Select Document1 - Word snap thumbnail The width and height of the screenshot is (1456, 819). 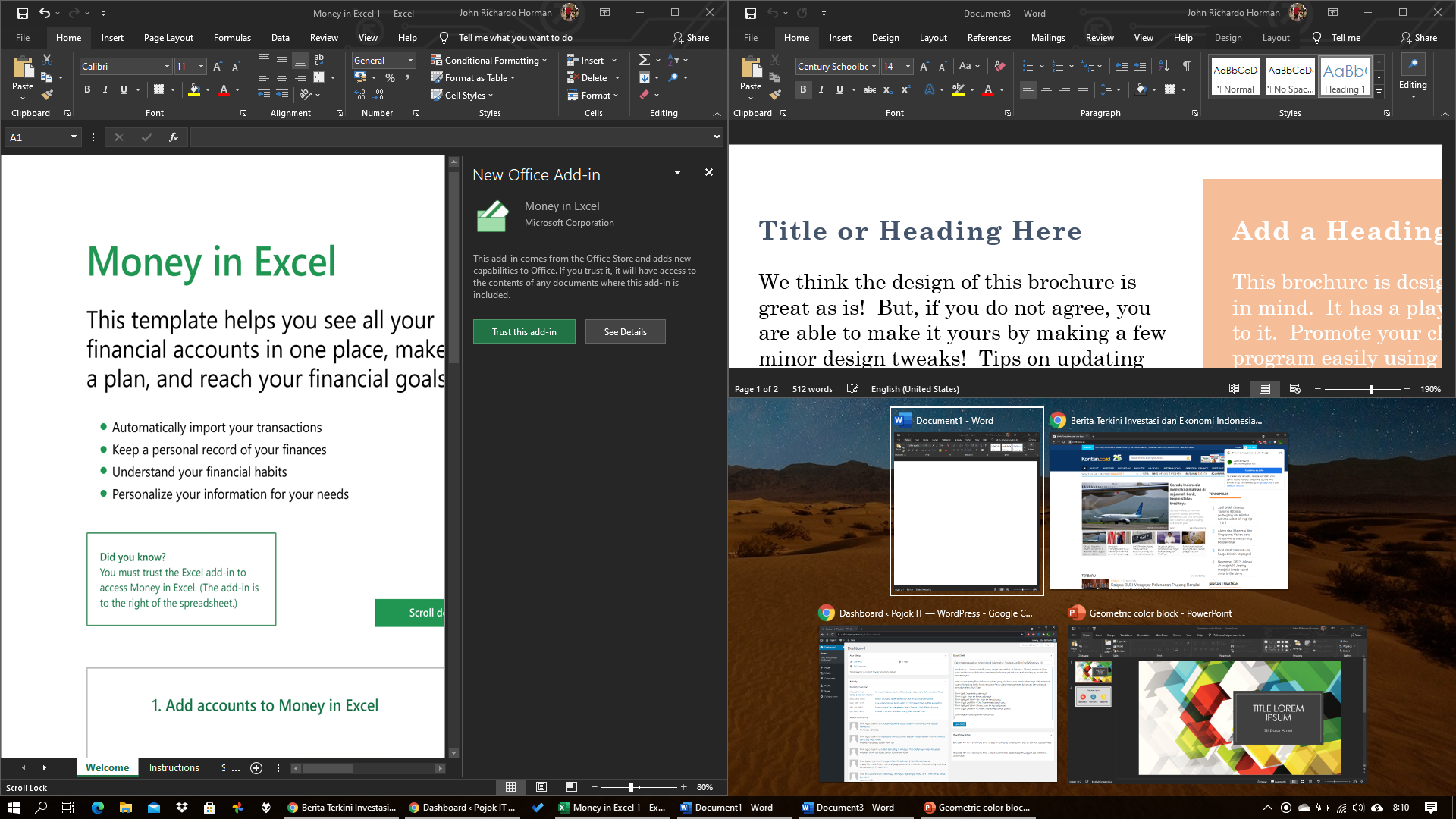[966, 501]
